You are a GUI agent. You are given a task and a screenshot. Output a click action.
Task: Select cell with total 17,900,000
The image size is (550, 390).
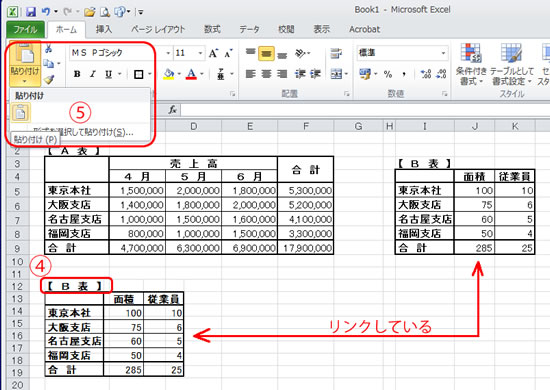pyautogui.click(x=306, y=248)
